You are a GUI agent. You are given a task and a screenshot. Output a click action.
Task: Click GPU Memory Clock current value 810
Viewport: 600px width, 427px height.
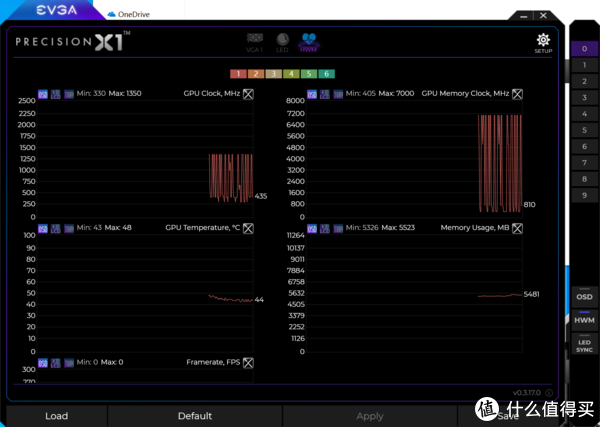[x=529, y=205]
